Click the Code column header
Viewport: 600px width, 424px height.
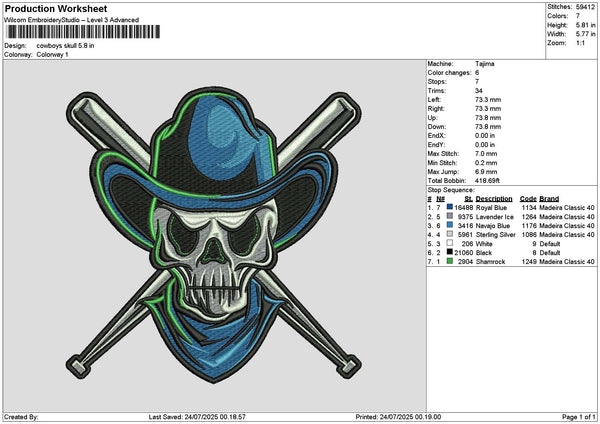click(x=529, y=198)
